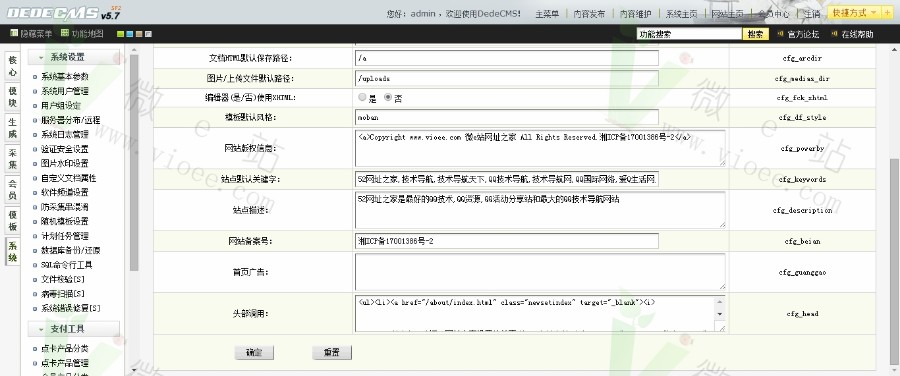This screenshot has height=376, width=900.
Task: Open 点卡产品分类 in the sidebar
Action: [x=65, y=348]
